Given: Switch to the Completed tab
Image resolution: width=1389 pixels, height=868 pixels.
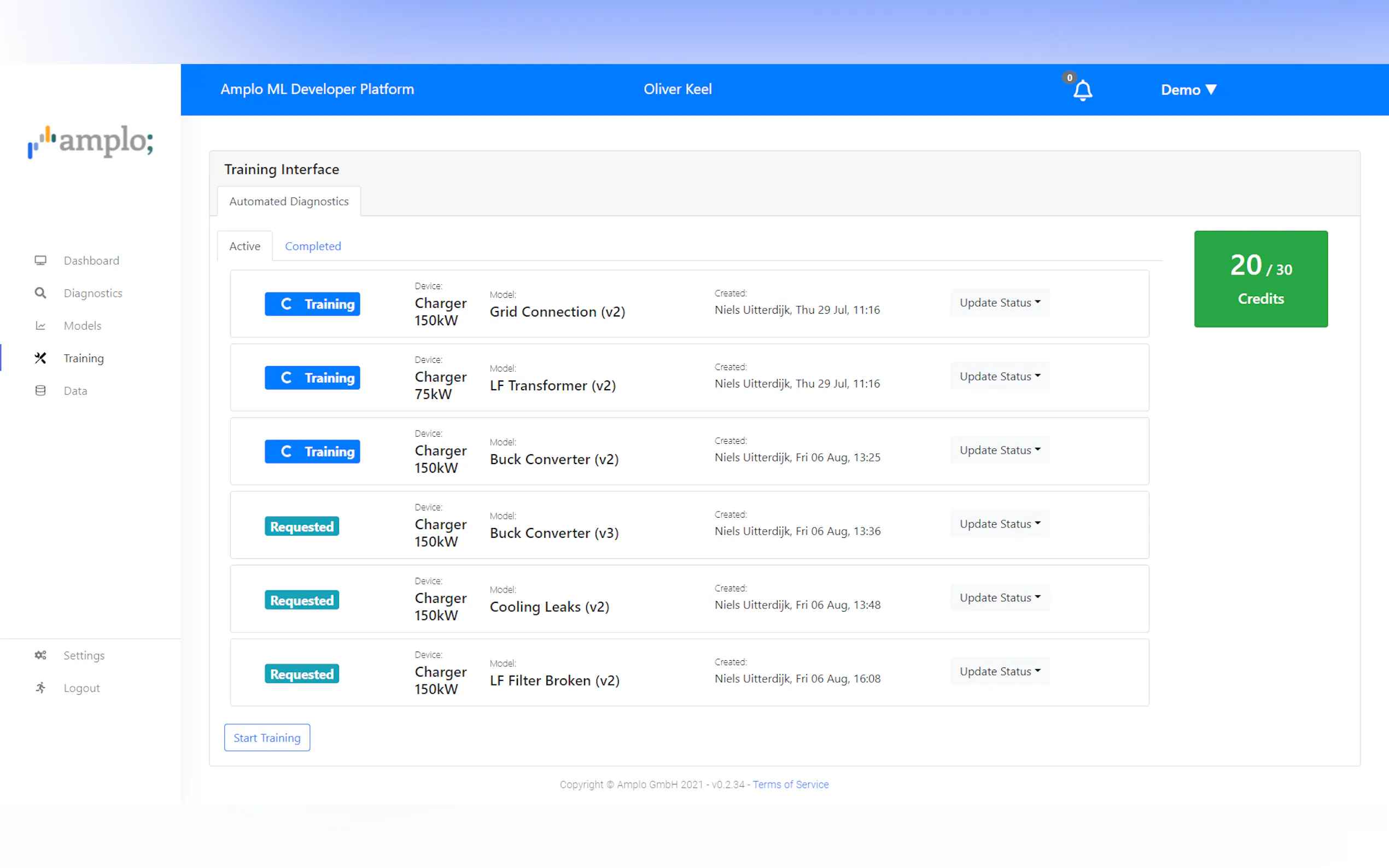Looking at the screenshot, I should (x=313, y=247).
